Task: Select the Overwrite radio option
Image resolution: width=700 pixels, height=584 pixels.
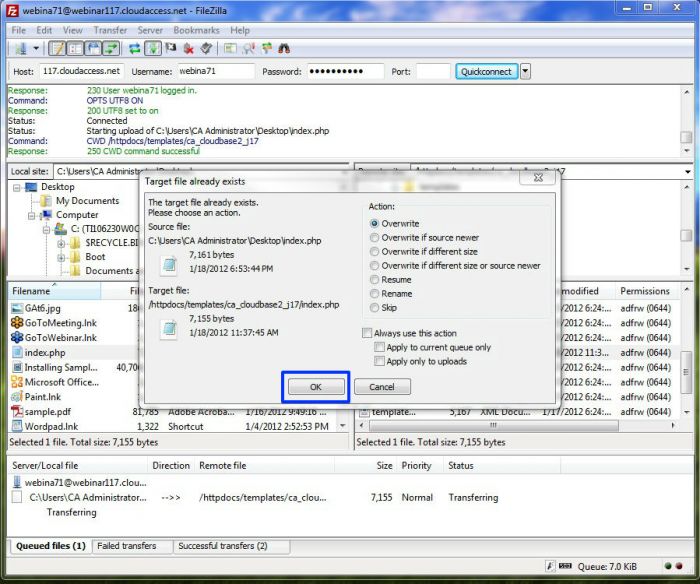Action: tap(375, 223)
